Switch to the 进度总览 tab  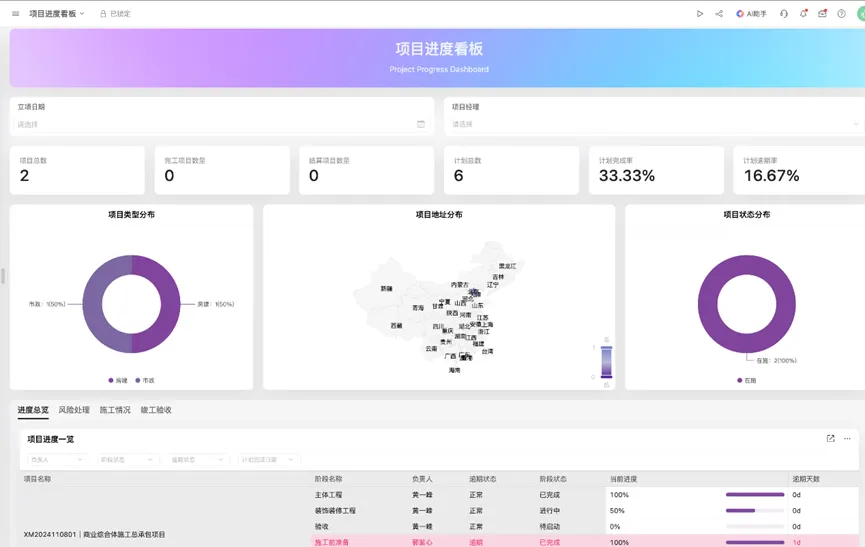click(x=33, y=410)
